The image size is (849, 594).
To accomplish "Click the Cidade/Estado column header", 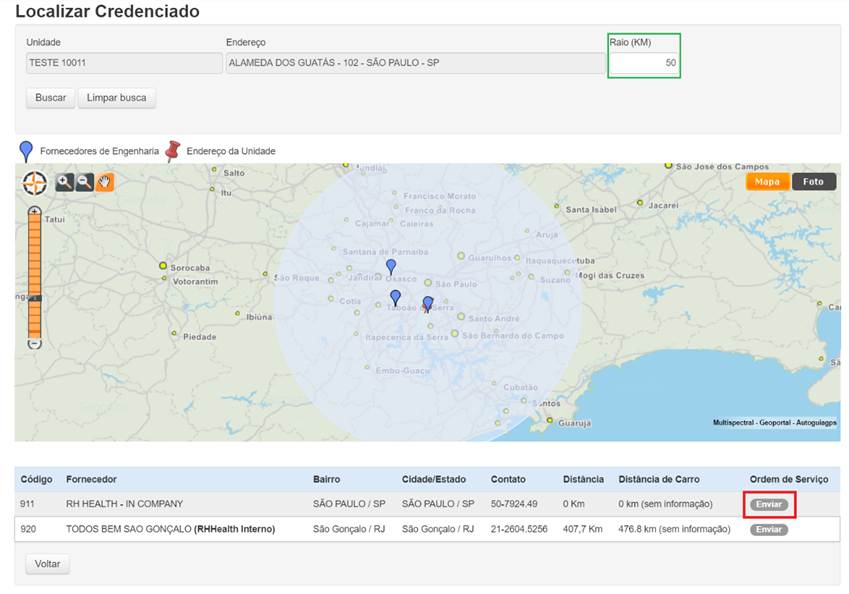I will click(434, 479).
